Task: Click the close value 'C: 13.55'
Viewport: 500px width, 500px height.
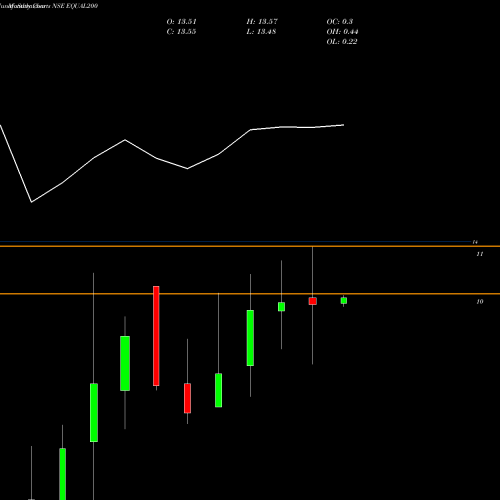Action: (181, 32)
